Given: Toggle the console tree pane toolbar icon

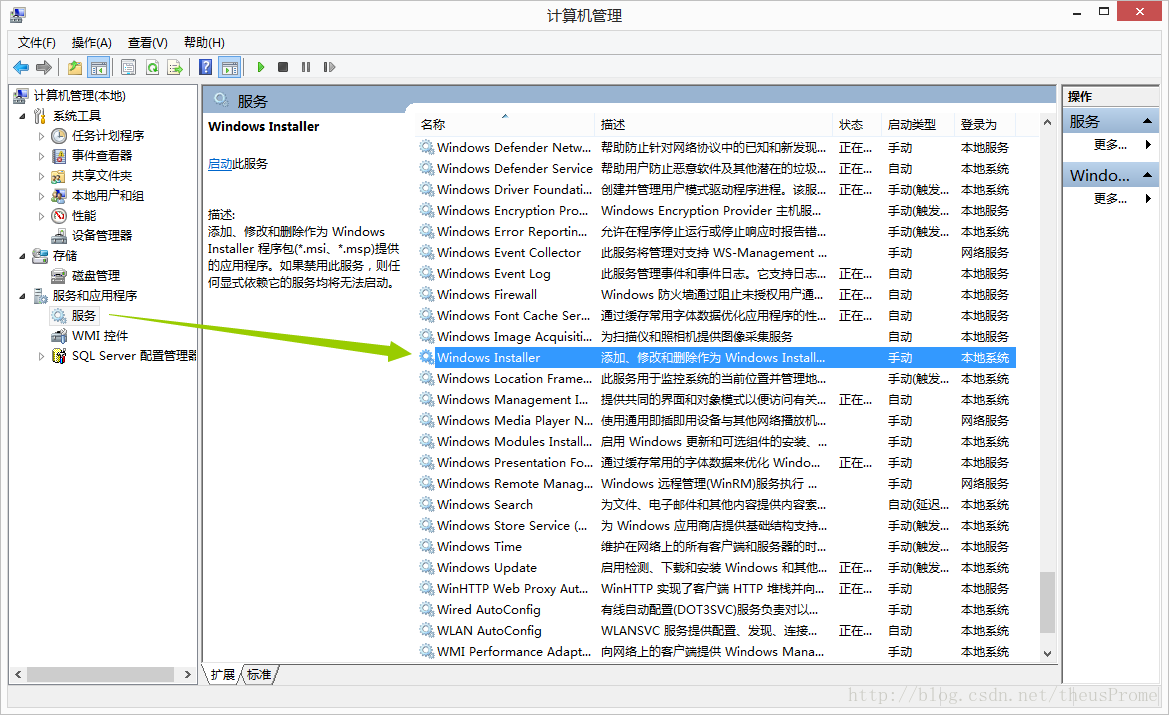Looking at the screenshot, I should 98,67.
